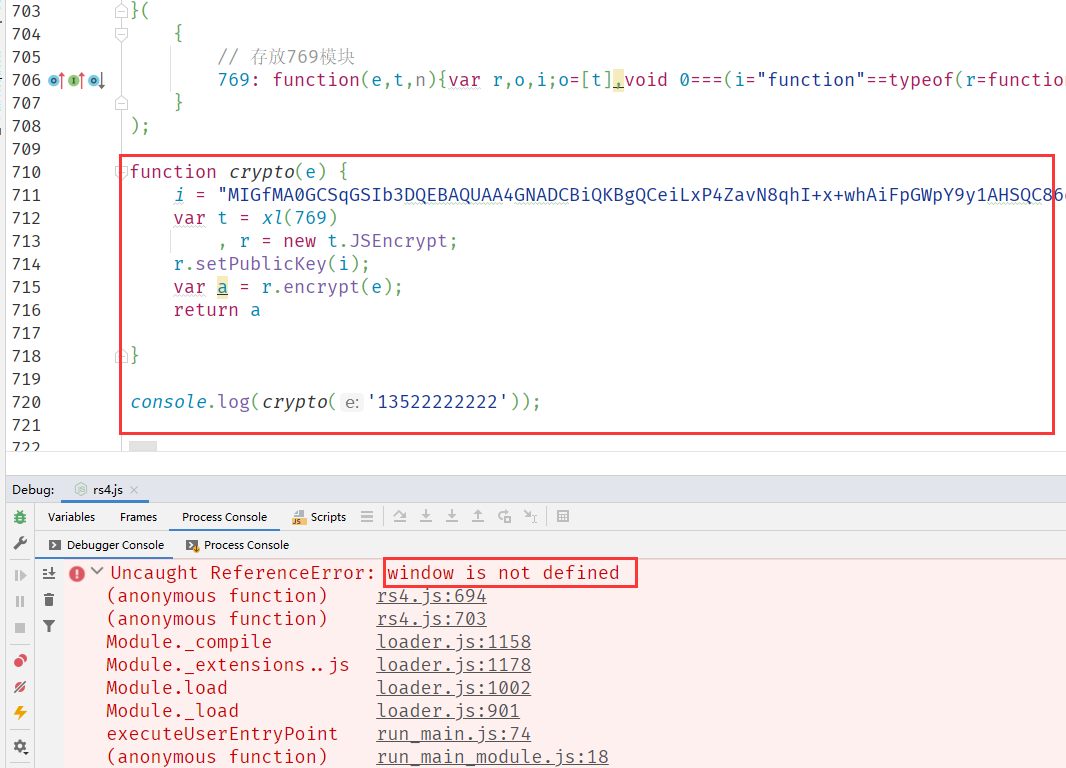The width and height of the screenshot is (1066, 768).
Task: Collapse the crypto function code fold
Action: pos(122,172)
